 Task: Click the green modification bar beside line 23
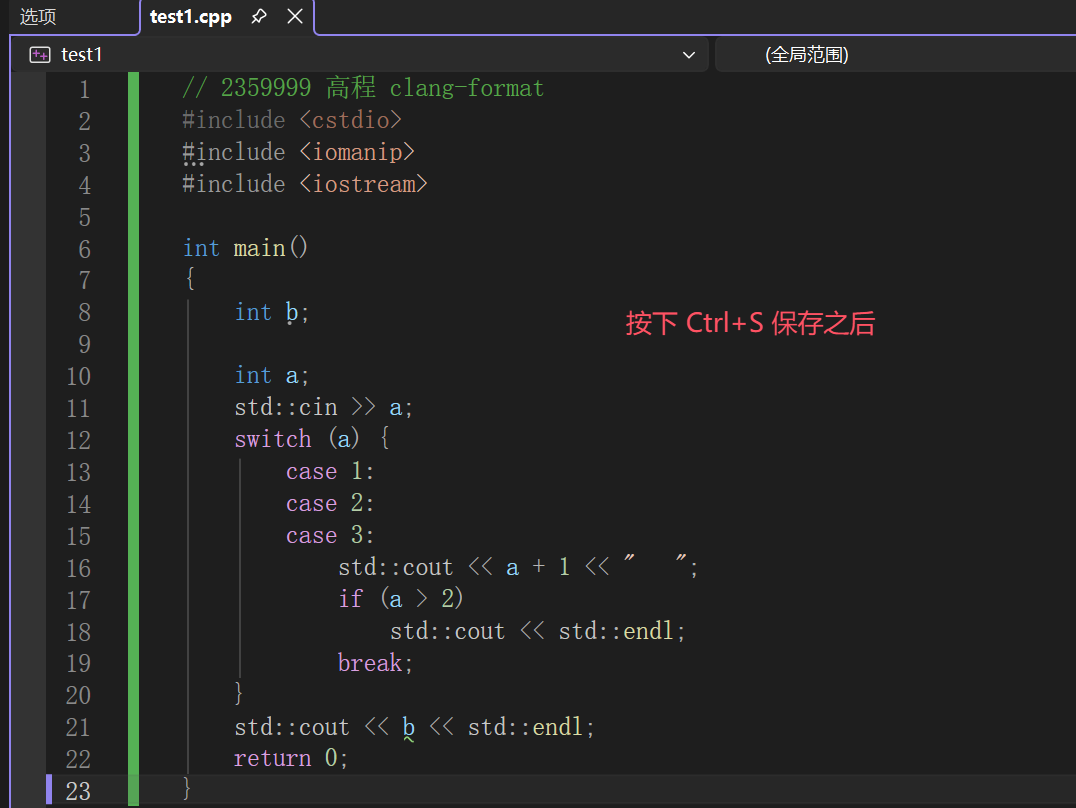coord(132,790)
